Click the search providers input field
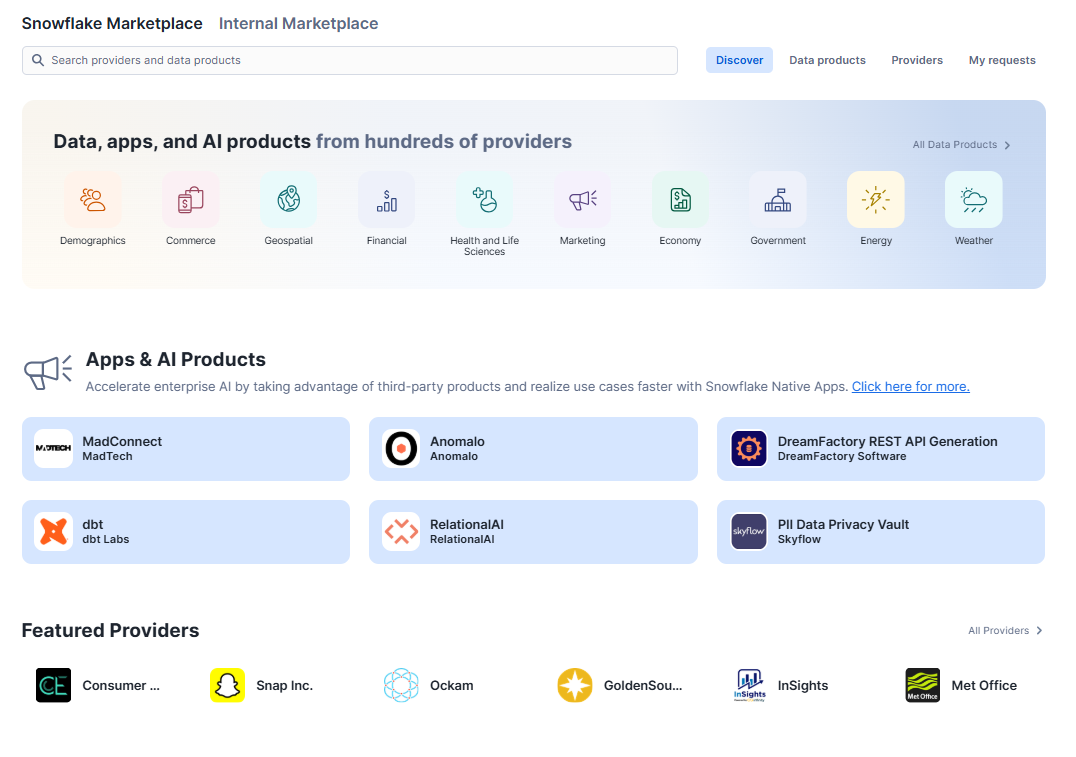The height and width of the screenshot is (757, 1076). [x=350, y=60]
